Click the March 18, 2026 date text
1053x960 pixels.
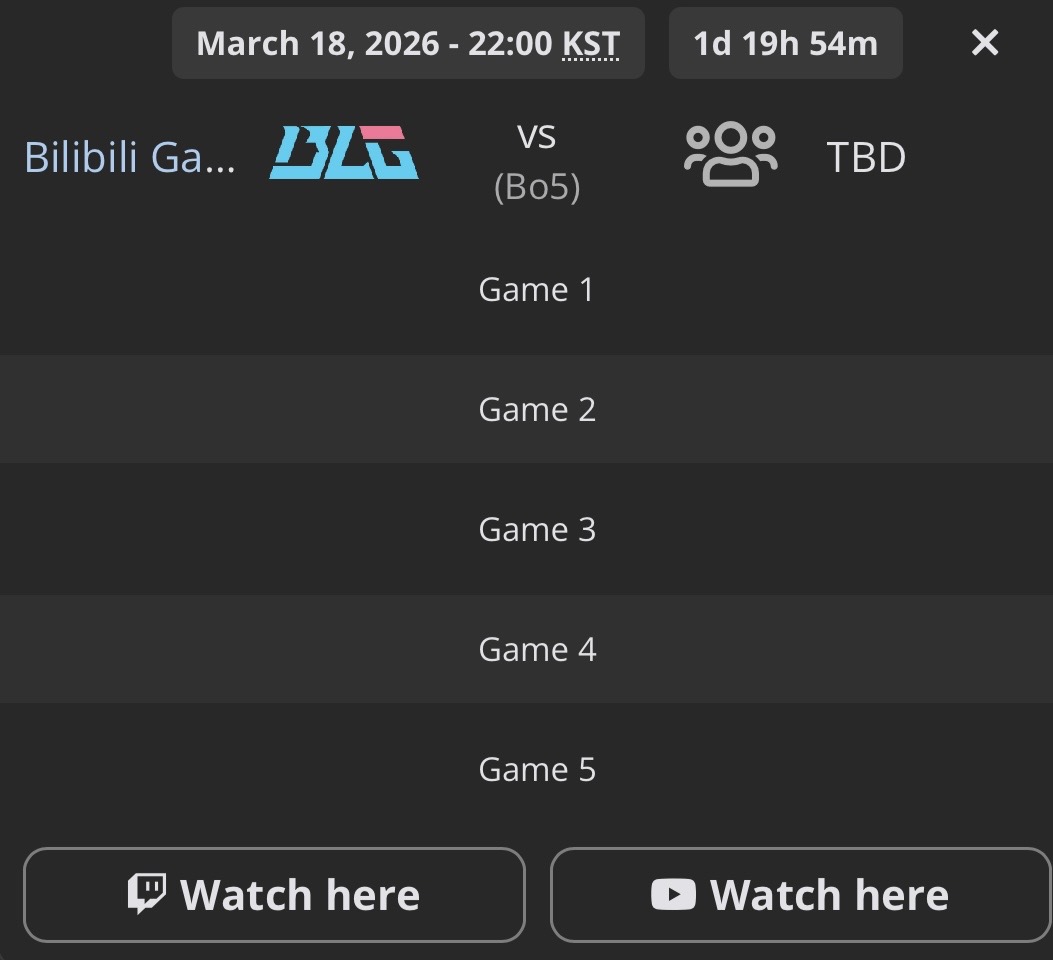click(x=318, y=44)
